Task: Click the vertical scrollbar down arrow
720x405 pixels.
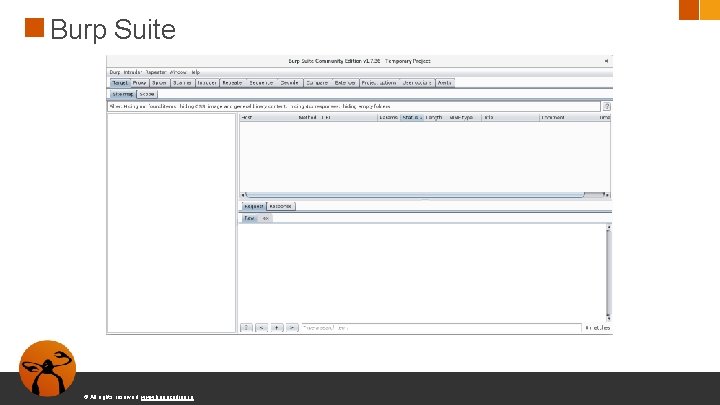Action: pyautogui.click(x=608, y=318)
